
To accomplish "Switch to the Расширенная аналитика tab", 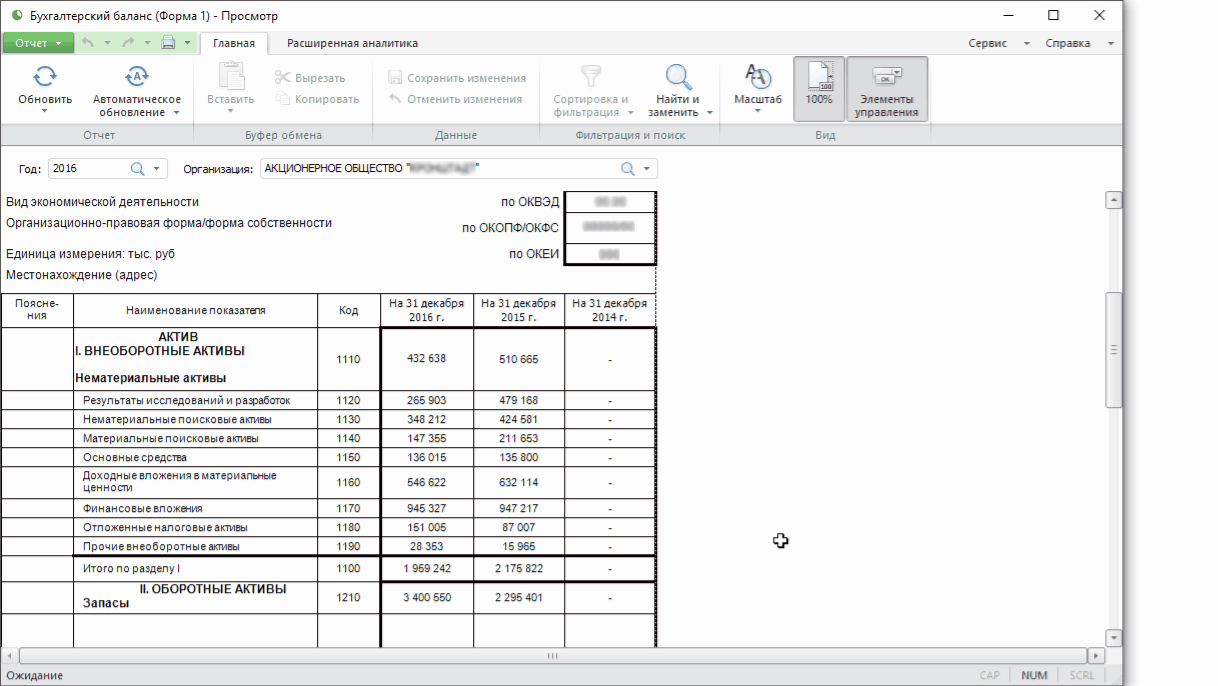I will [x=352, y=43].
